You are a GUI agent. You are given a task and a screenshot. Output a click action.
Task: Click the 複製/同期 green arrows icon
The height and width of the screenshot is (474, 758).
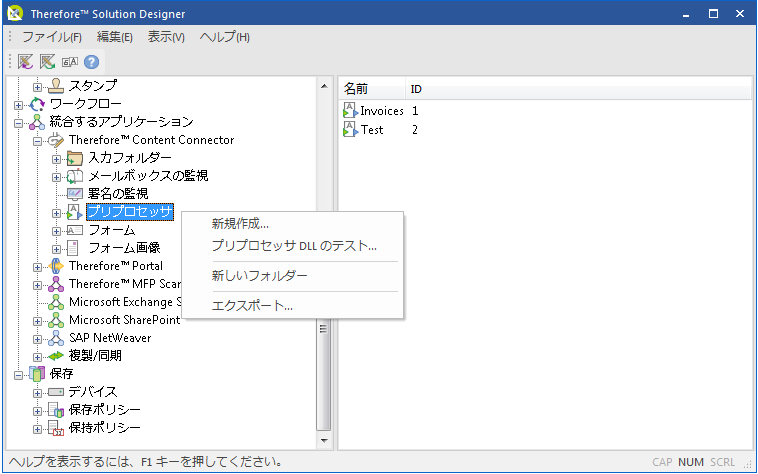(56, 356)
